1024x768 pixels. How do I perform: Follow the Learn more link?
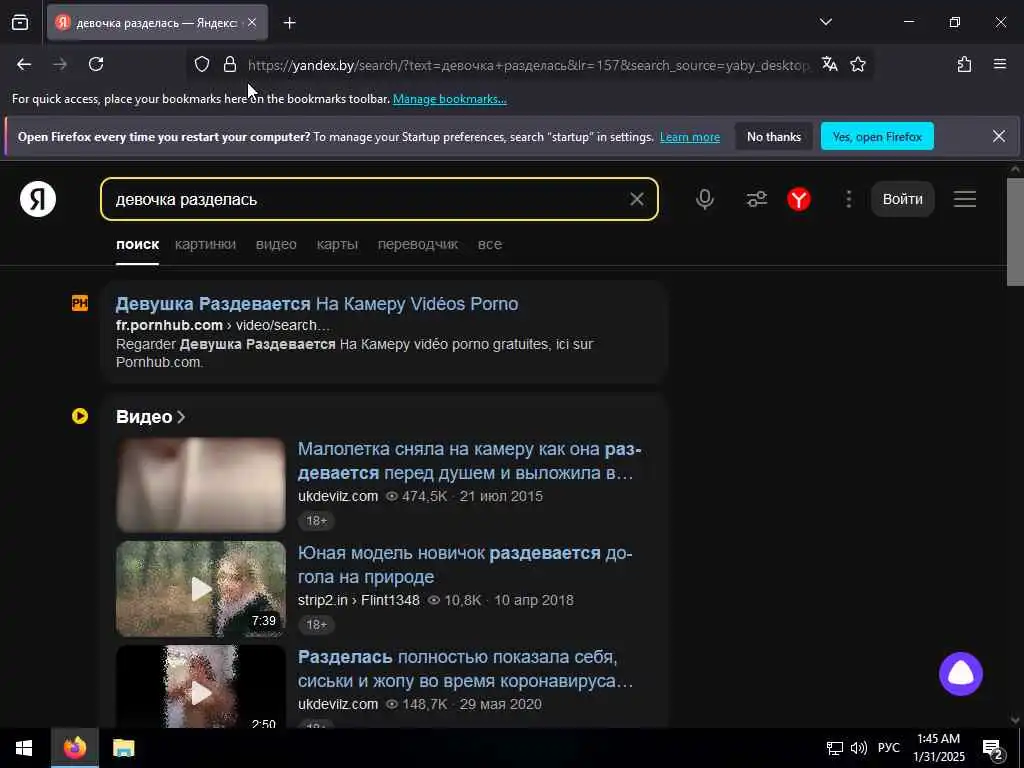tap(690, 137)
